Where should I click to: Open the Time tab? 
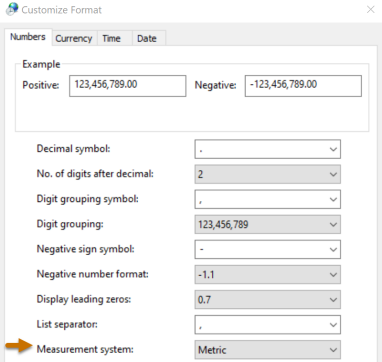pos(111,38)
